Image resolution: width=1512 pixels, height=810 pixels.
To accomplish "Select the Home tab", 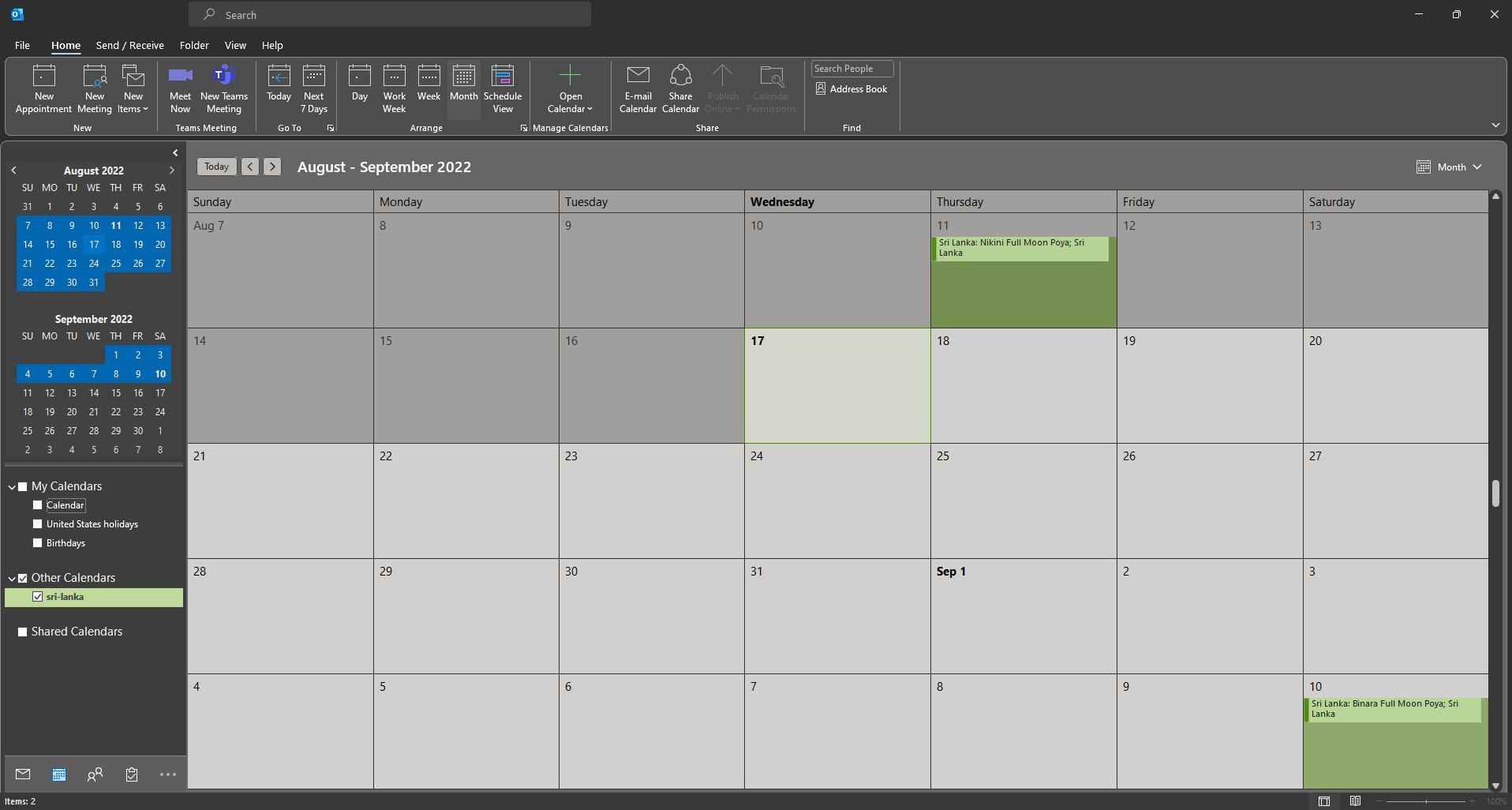I will point(66,45).
